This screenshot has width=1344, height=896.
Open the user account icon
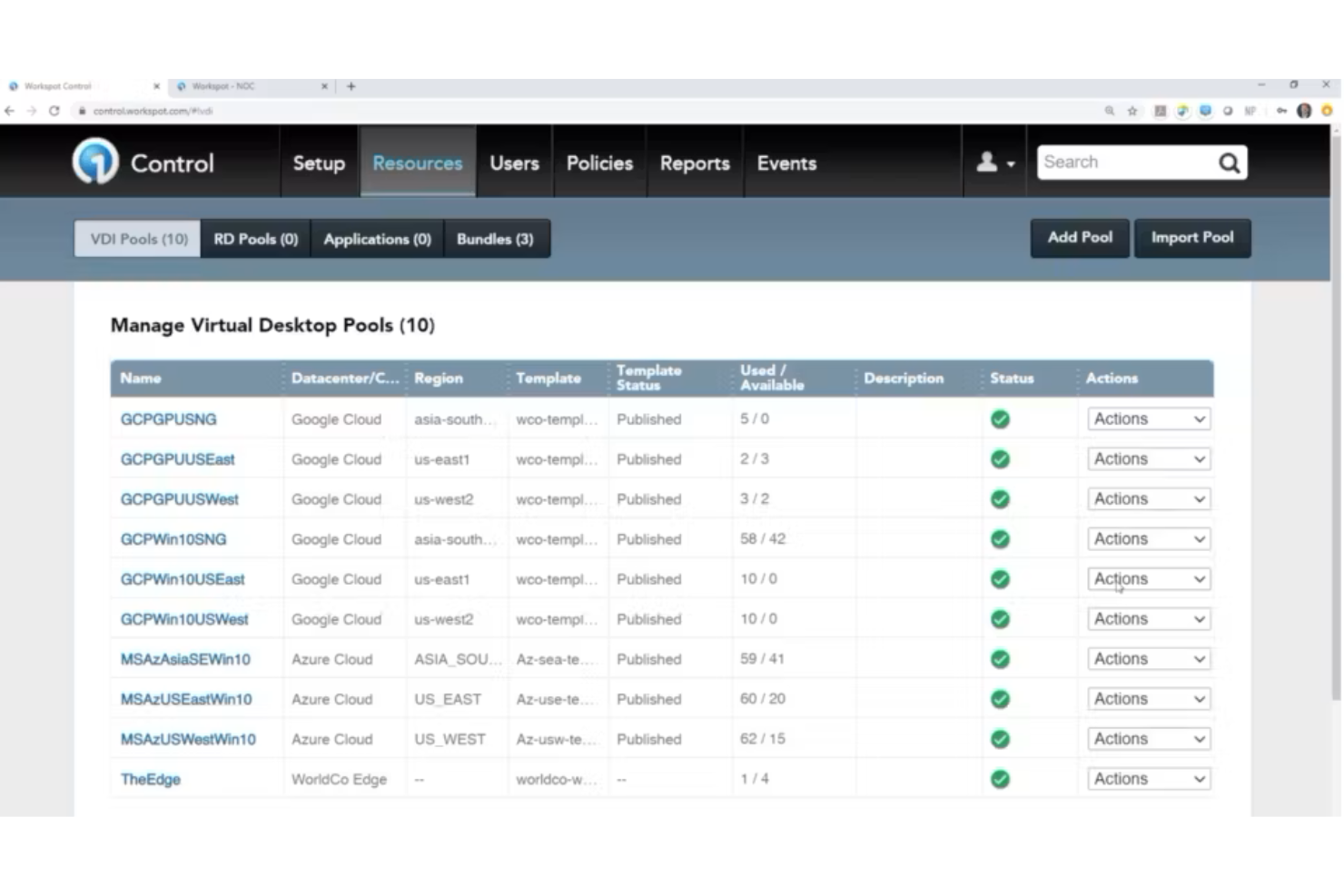[986, 162]
